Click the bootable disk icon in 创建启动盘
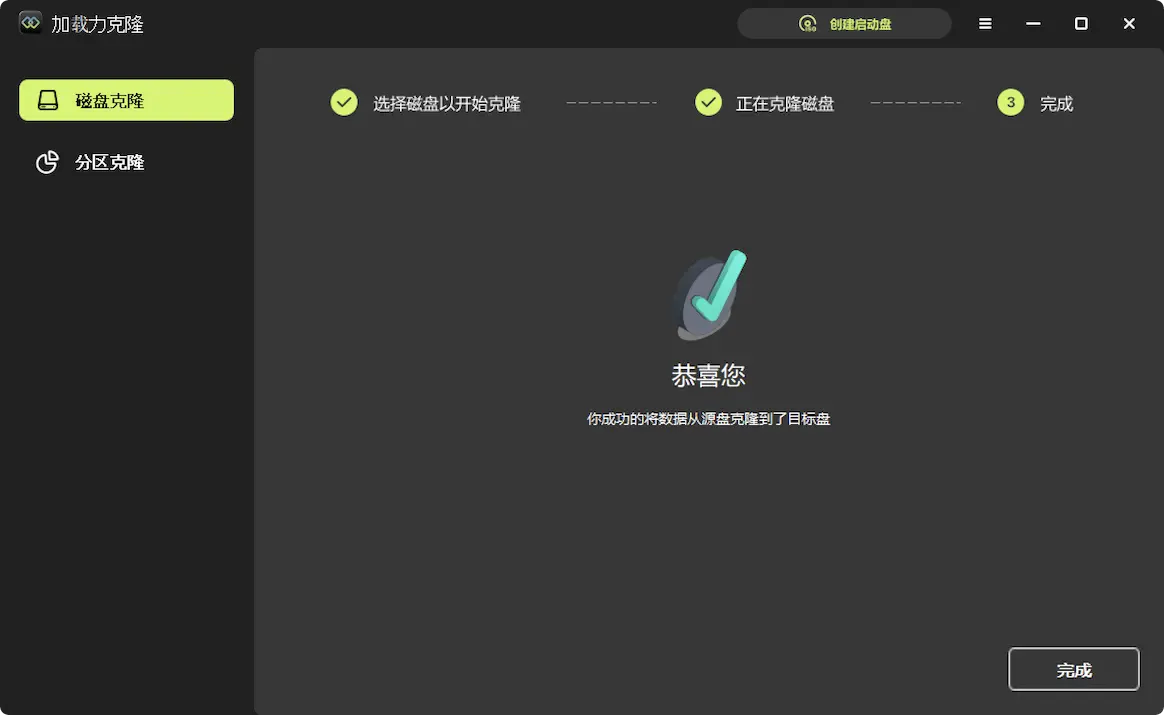1164x715 pixels. click(808, 23)
